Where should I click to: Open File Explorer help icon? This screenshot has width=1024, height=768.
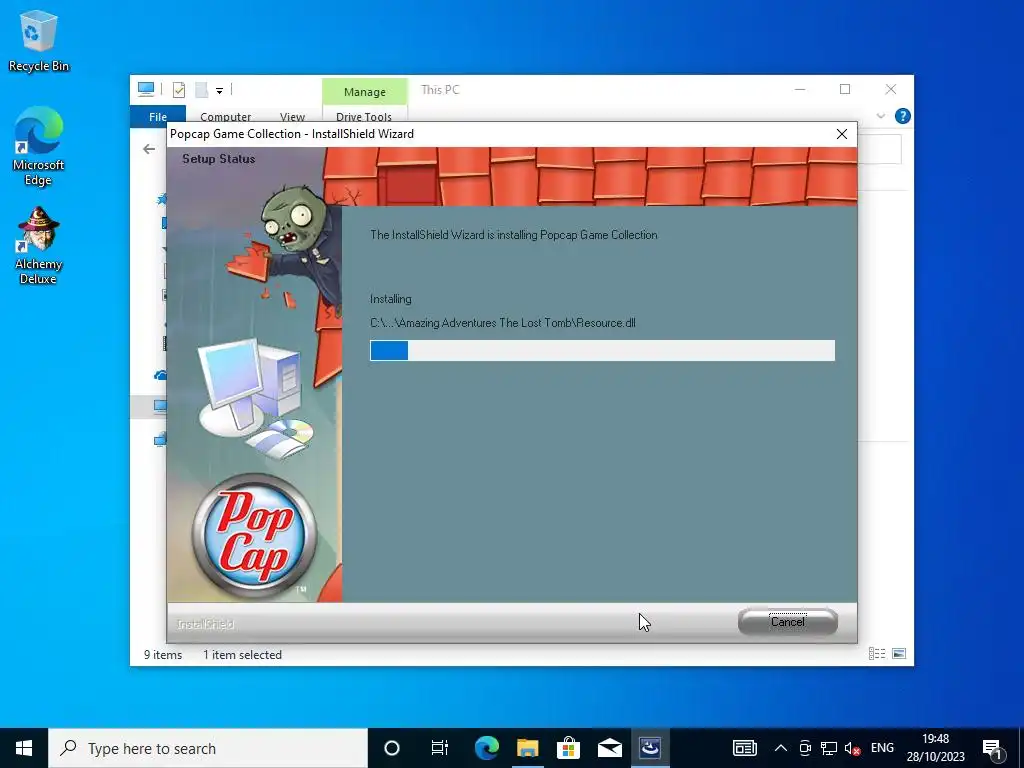pos(903,116)
